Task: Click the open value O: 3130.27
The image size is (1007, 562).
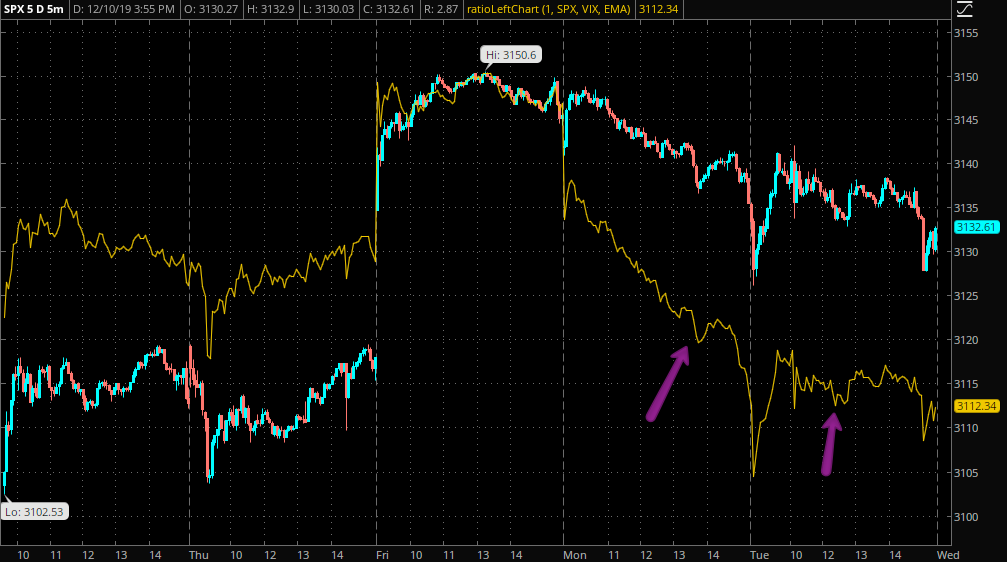Action: pos(211,9)
